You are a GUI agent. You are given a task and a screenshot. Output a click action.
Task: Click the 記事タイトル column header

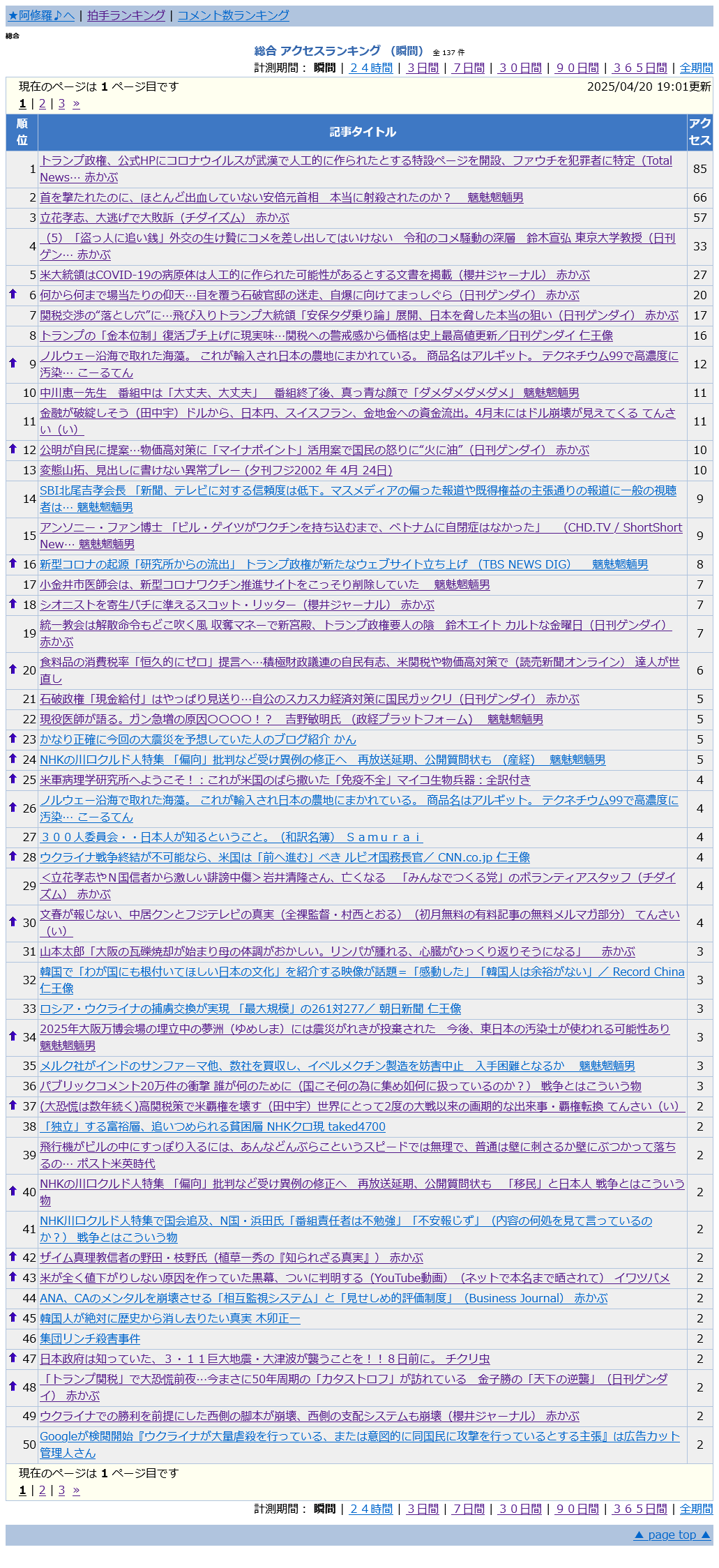click(x=363, y=132)
